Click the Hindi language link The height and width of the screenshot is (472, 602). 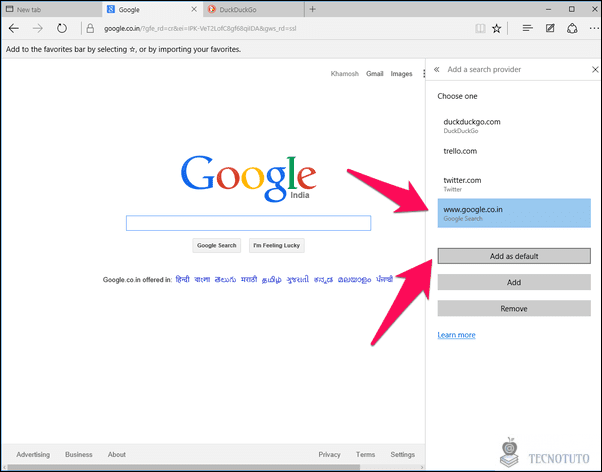[182, 280]
